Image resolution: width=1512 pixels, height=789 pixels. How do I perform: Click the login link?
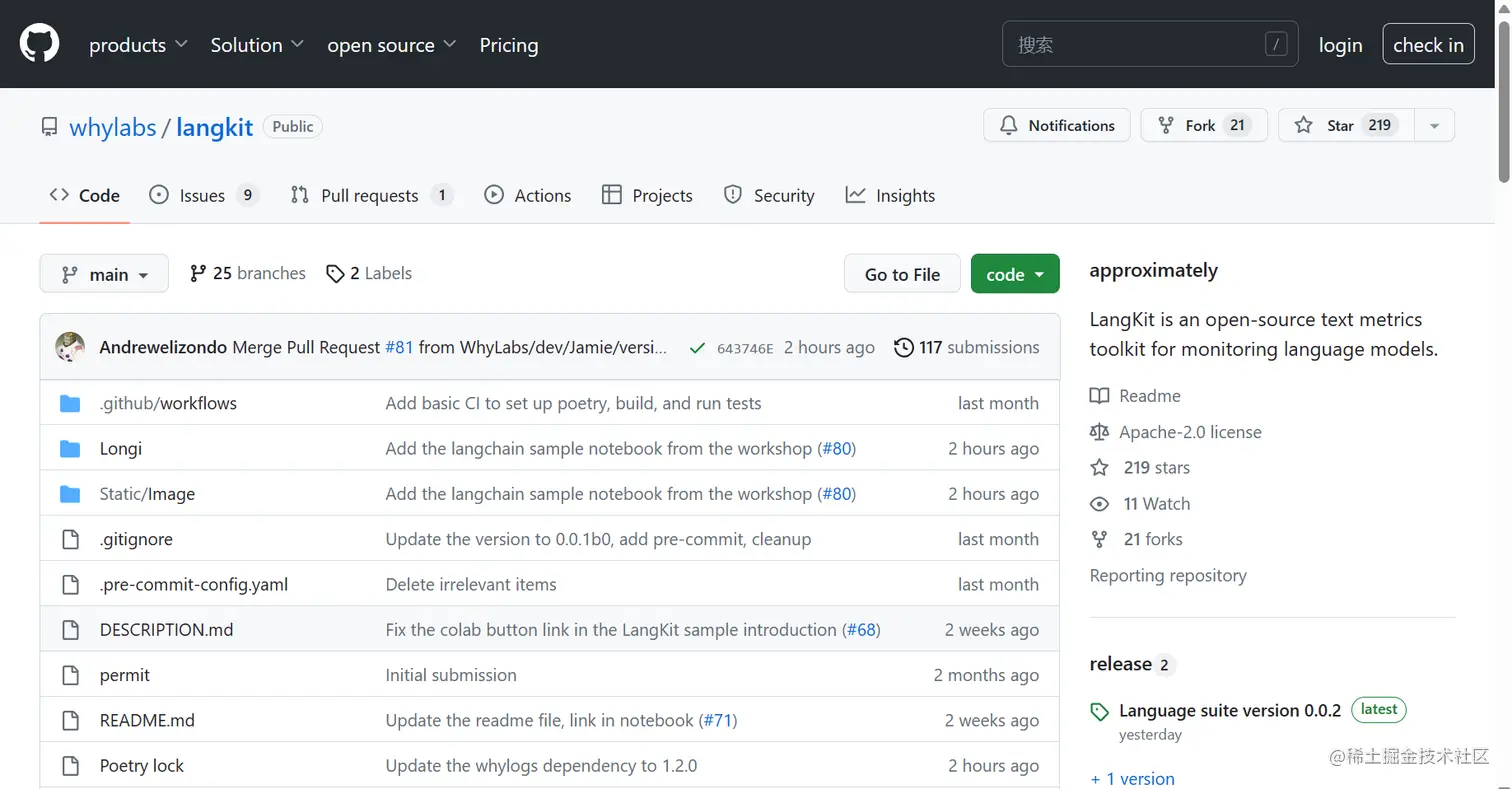(x=1340, y=45)
